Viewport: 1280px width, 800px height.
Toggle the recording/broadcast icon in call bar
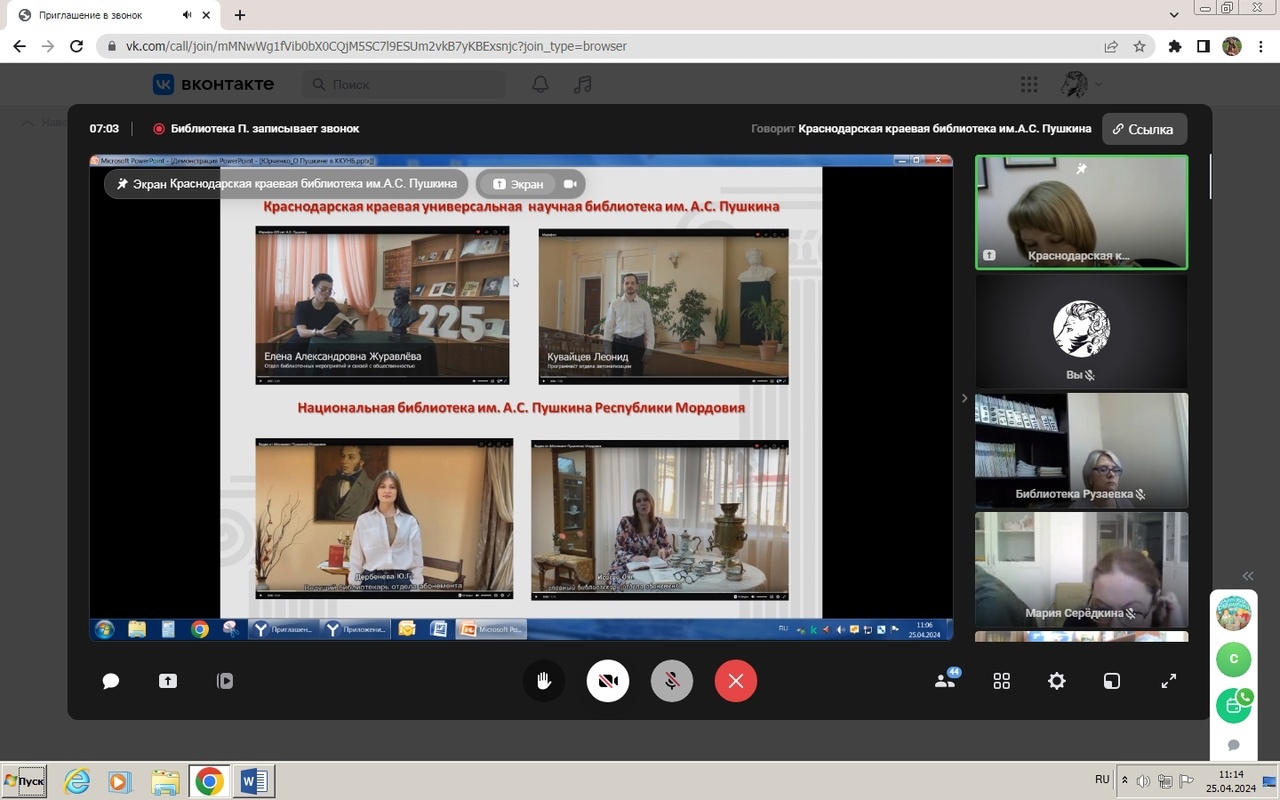(x=225, y=681)
